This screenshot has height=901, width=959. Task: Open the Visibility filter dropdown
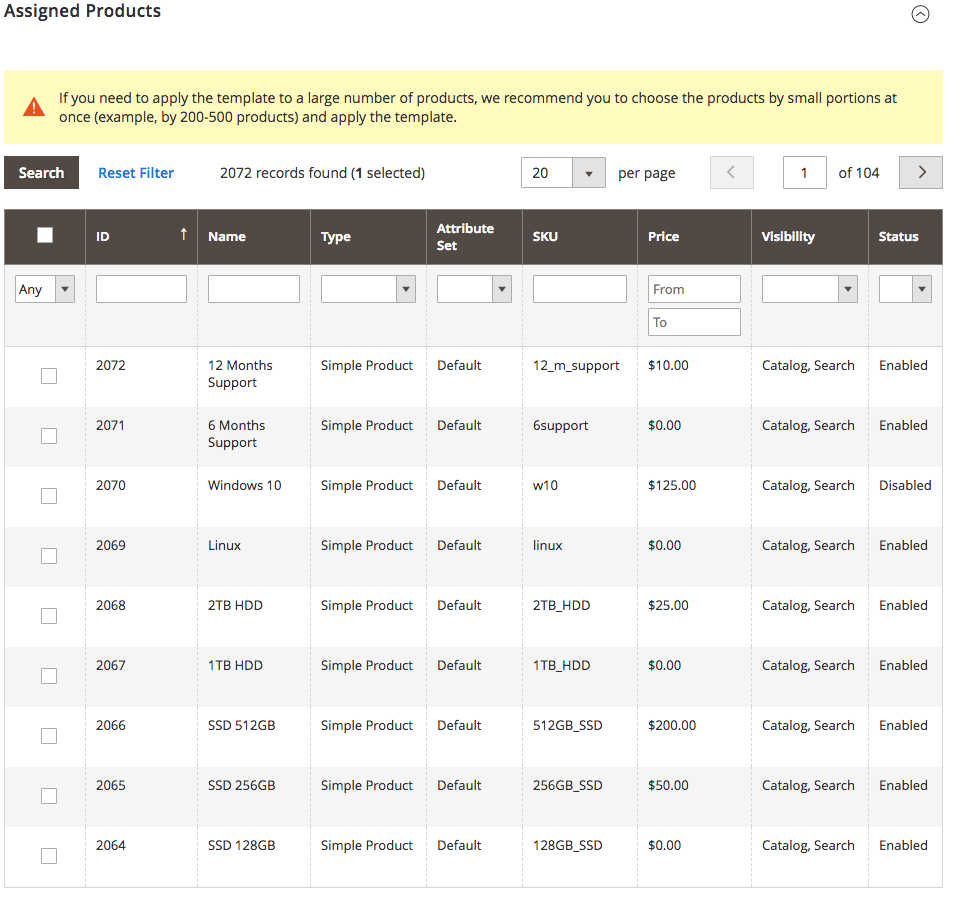click(x=809, y=289)
